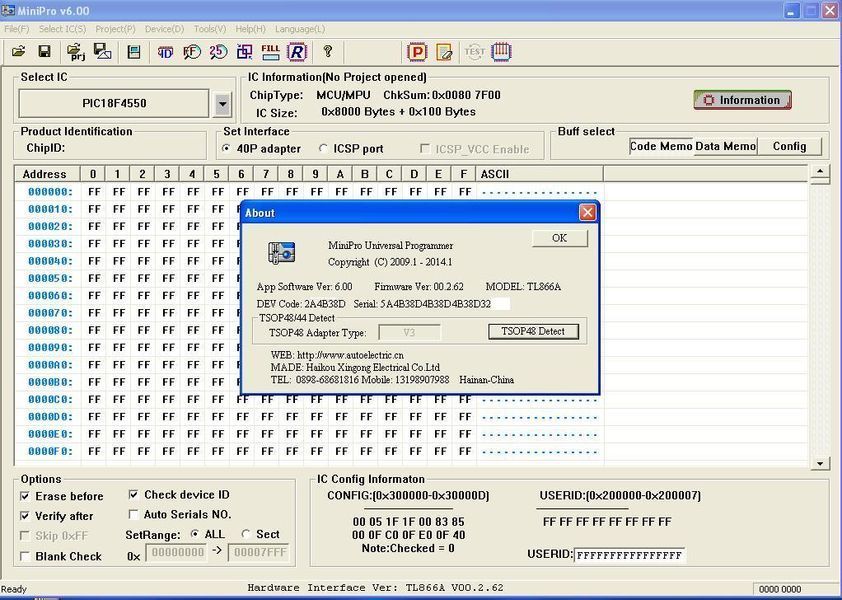Click the grayed TEST icon
This screenshot has width=842, height=600.
[474, 52]
